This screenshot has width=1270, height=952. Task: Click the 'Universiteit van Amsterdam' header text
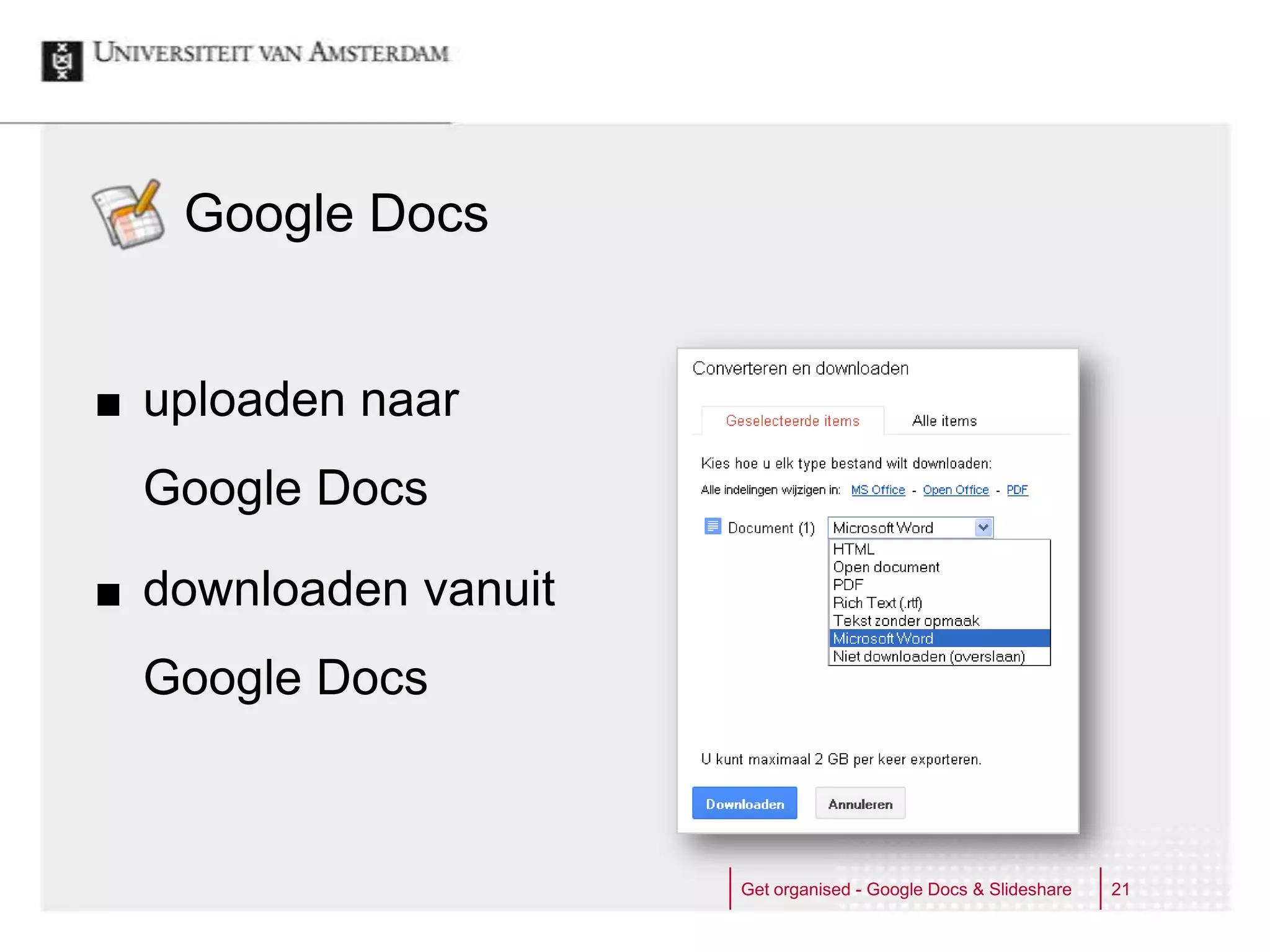271,52
